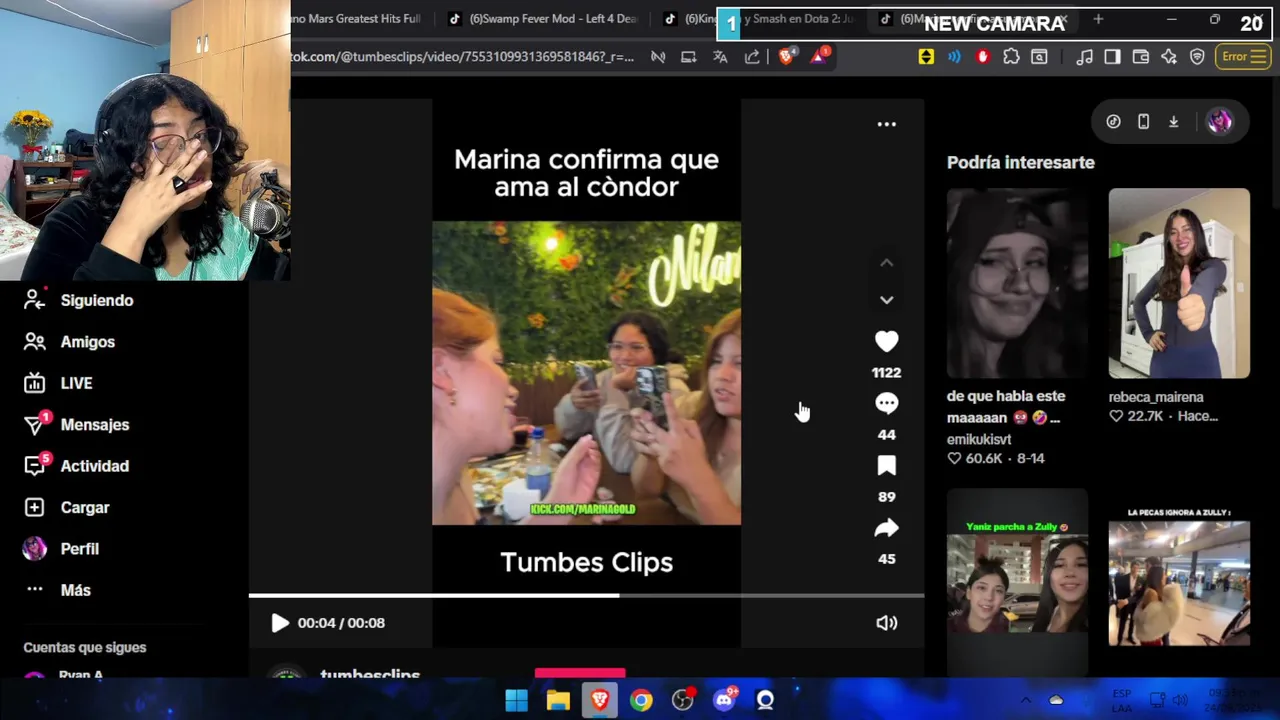This screenshot has width=1280, height=720.
Task: Expand the hidden tray icons chevron
Action: 1025,700
